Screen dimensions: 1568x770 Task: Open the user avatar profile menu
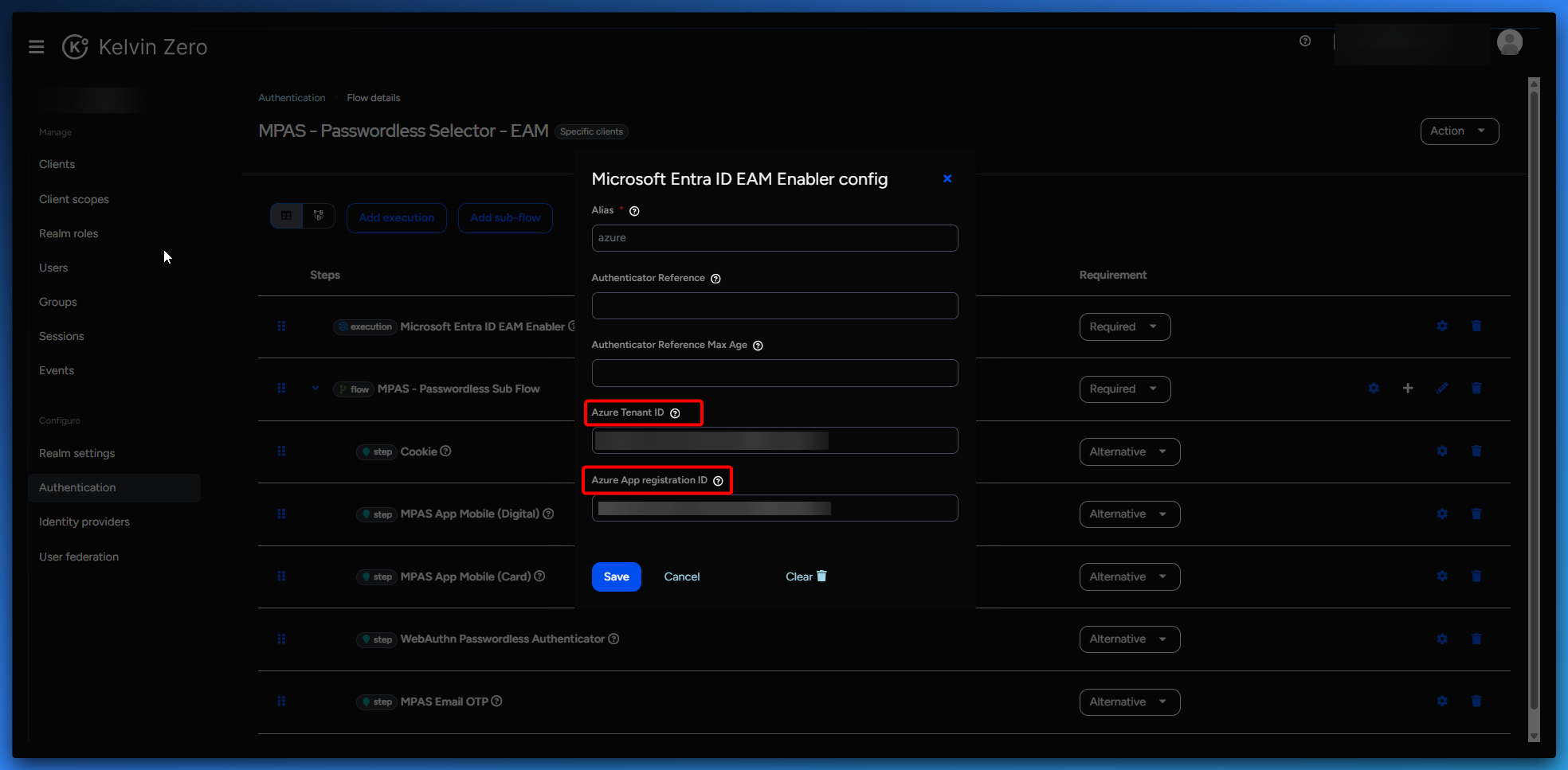1509,42
